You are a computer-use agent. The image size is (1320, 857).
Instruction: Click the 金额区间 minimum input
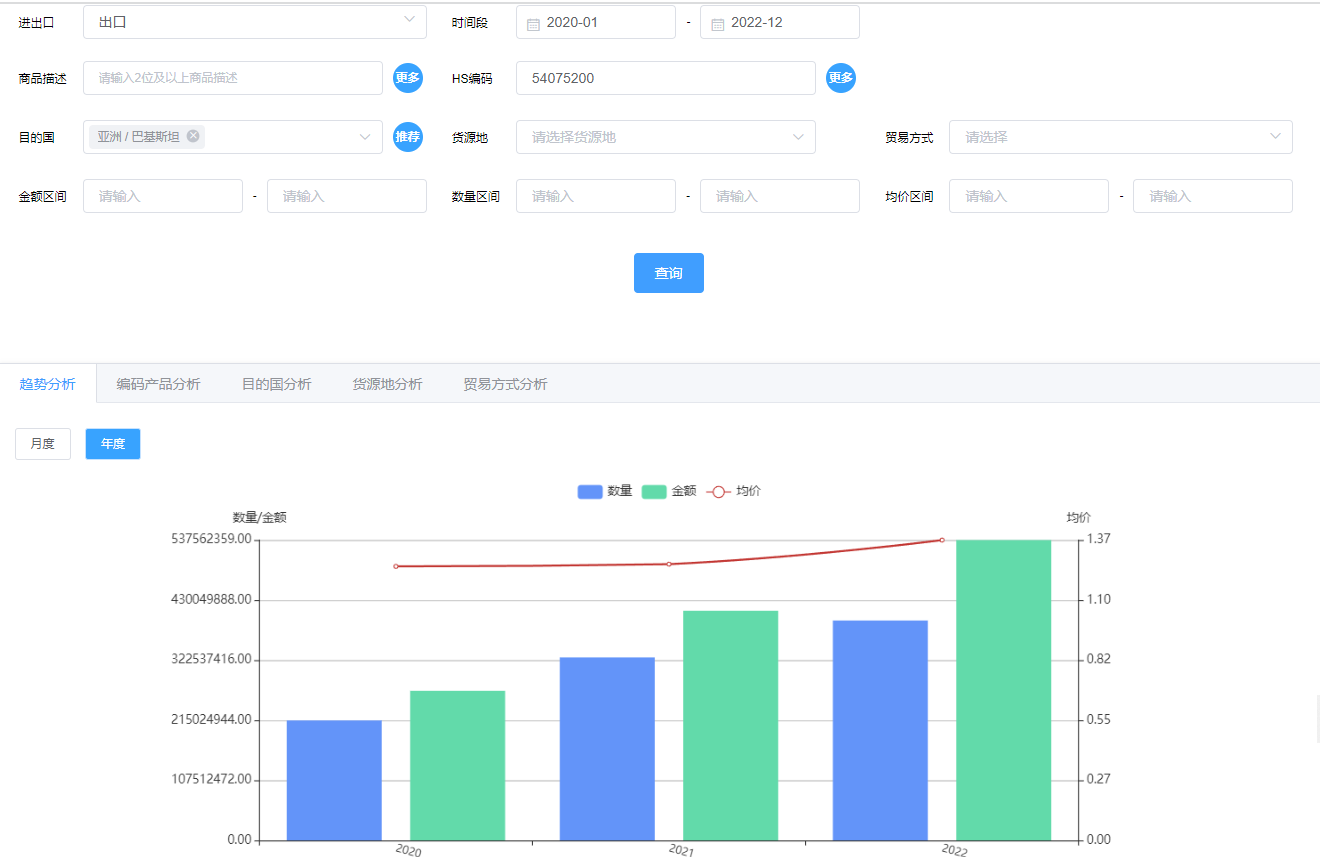pyautogui.click(x=163, y=196)
